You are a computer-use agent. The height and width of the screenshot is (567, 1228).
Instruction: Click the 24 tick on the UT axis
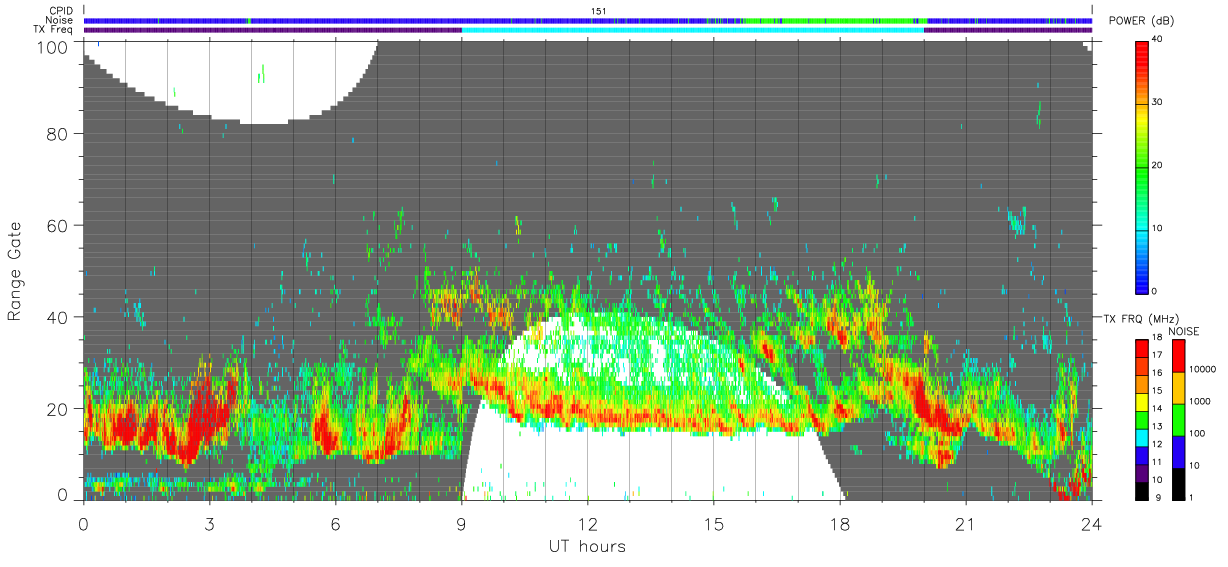pos(1092,523)
